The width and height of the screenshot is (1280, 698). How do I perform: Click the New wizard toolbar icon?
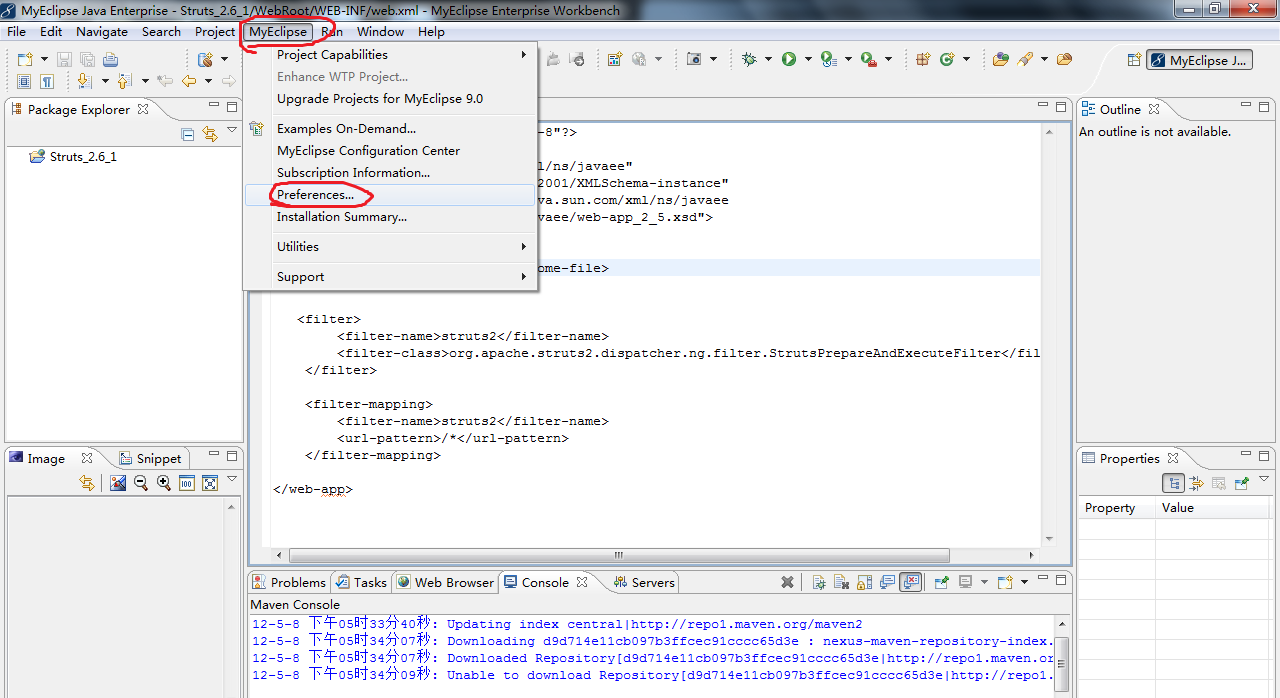coord(25,60)
